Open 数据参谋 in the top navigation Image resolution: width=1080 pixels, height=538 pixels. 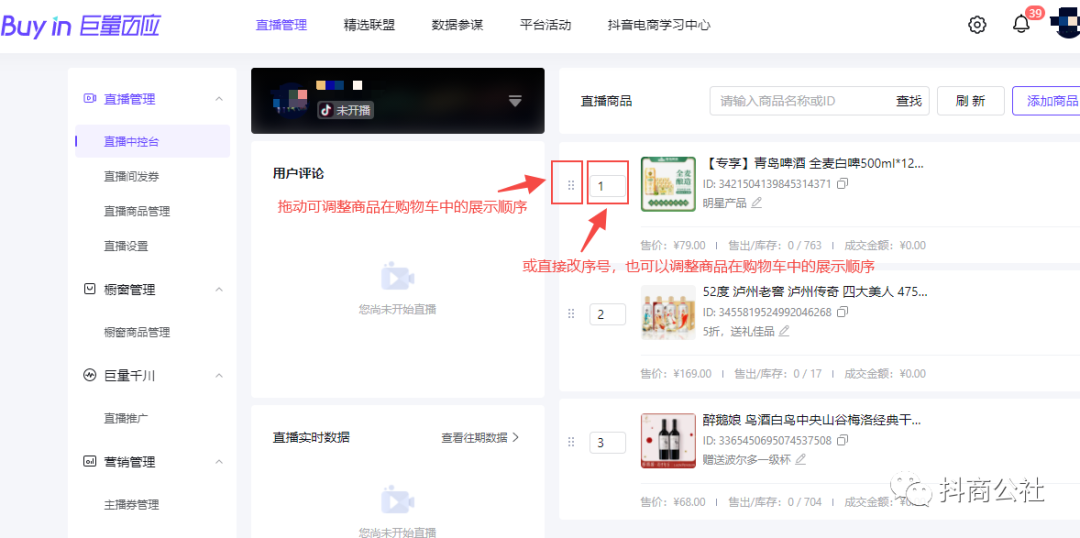(457, 25)
